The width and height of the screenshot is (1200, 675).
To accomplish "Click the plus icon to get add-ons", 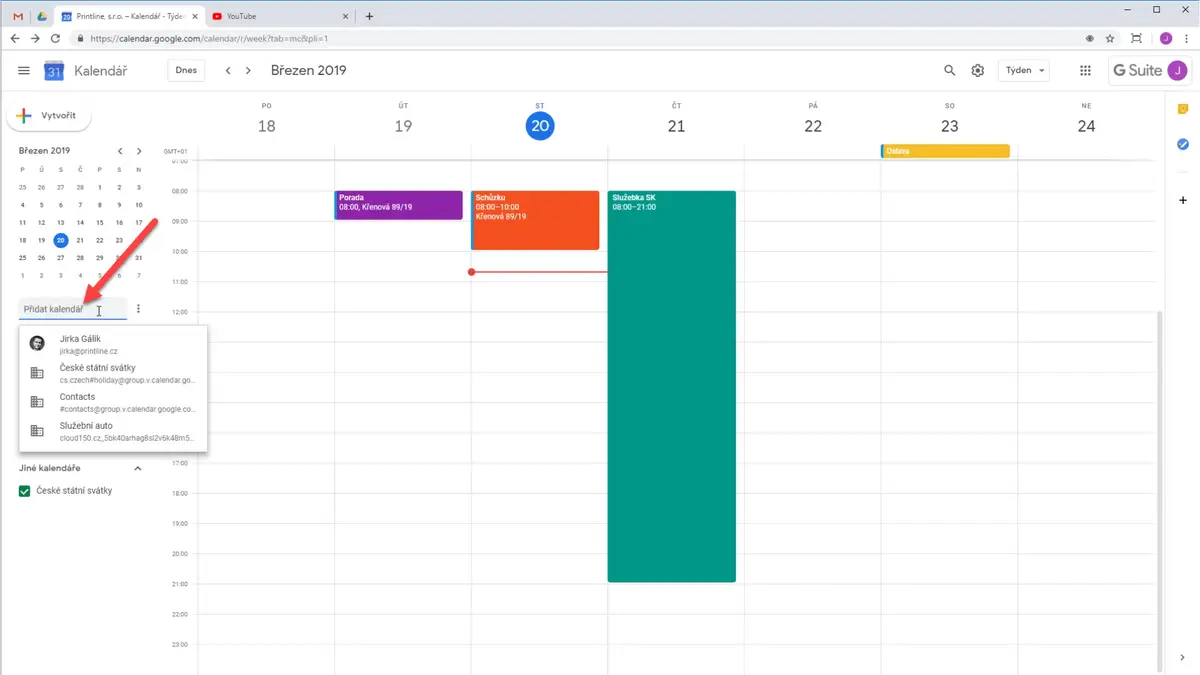I will [x=1183, y=201].
